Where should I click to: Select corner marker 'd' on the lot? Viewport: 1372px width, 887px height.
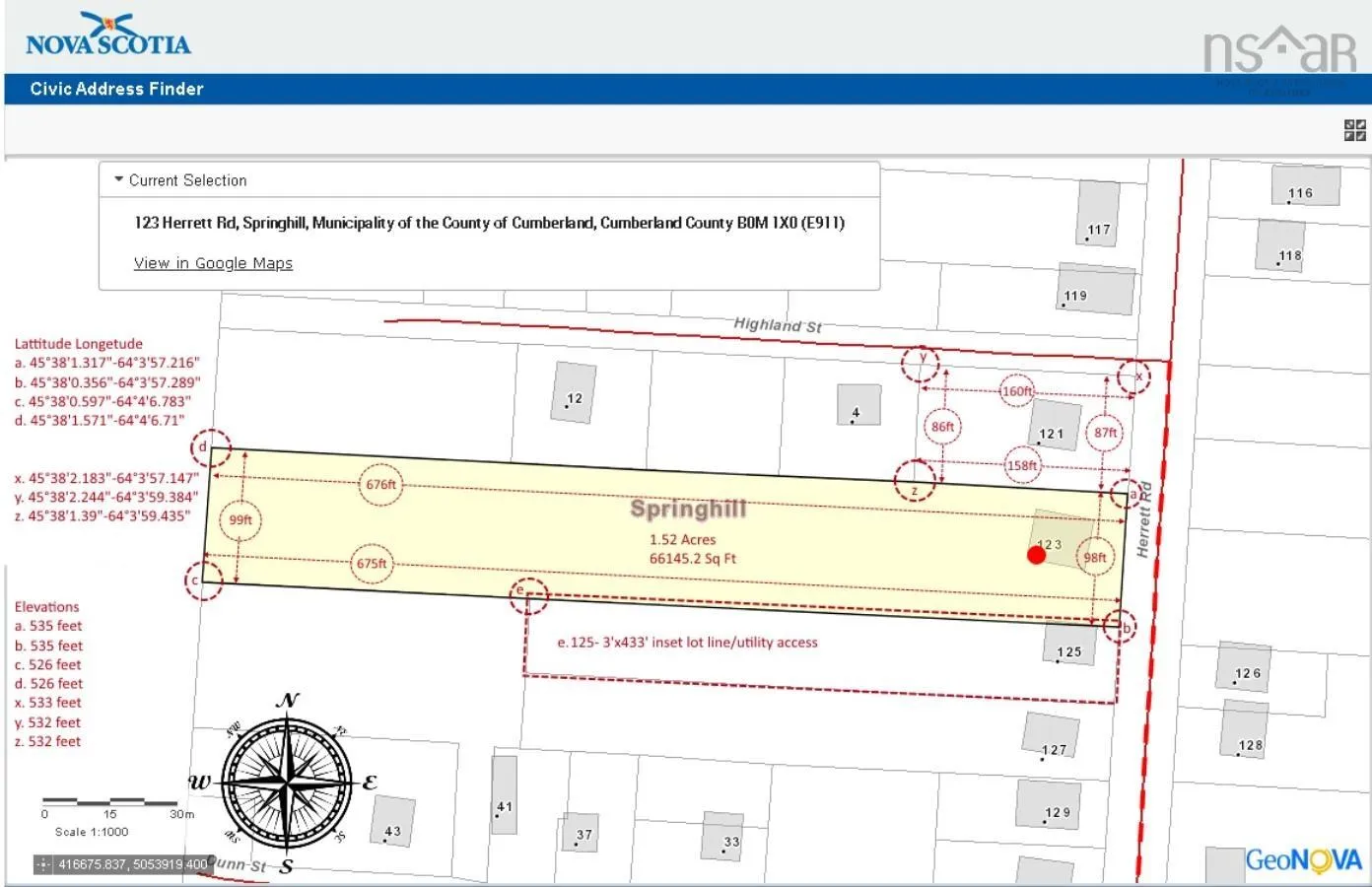click(210, 447)
